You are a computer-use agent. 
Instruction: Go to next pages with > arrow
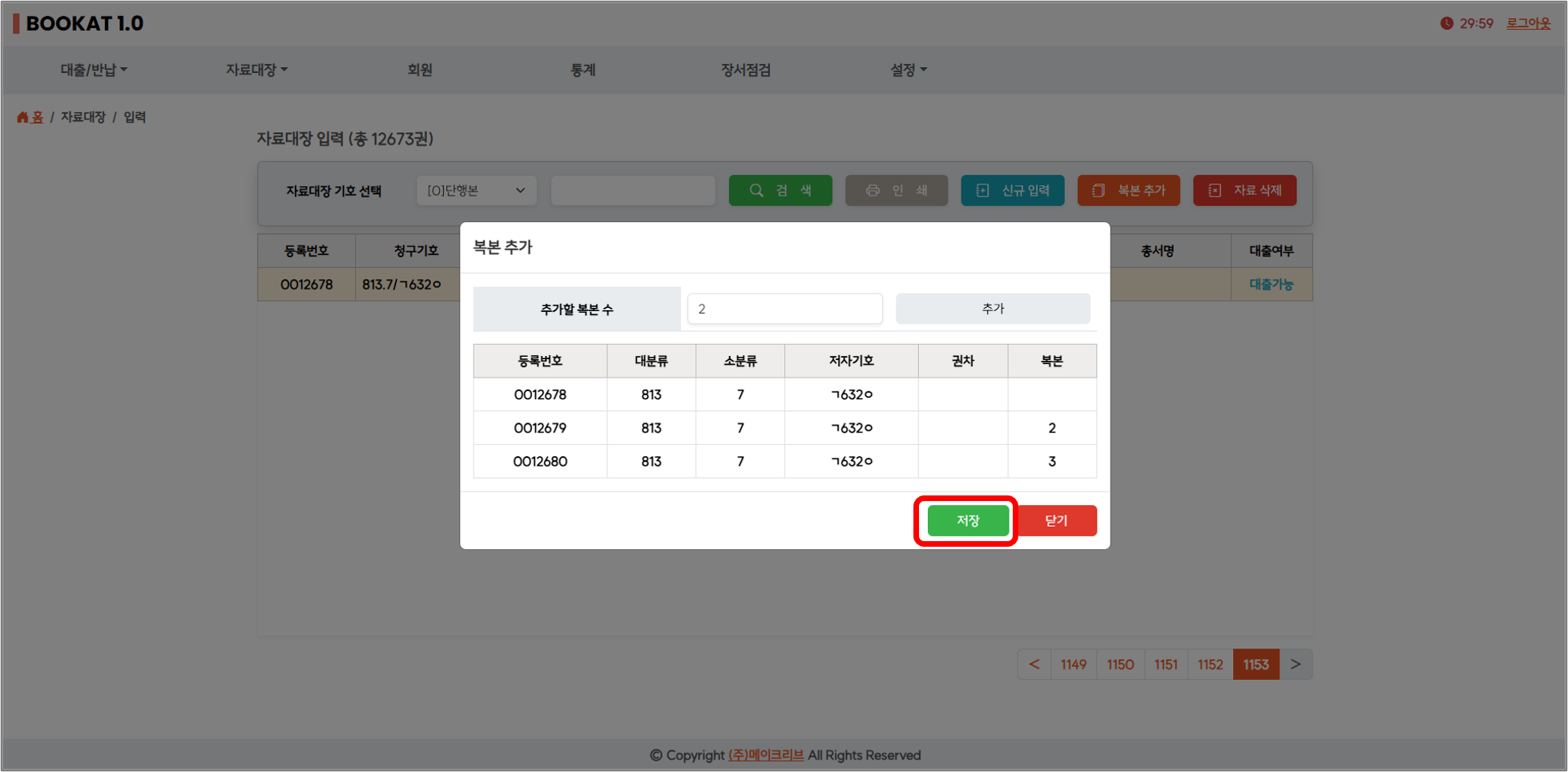[x=1296, y=665]
